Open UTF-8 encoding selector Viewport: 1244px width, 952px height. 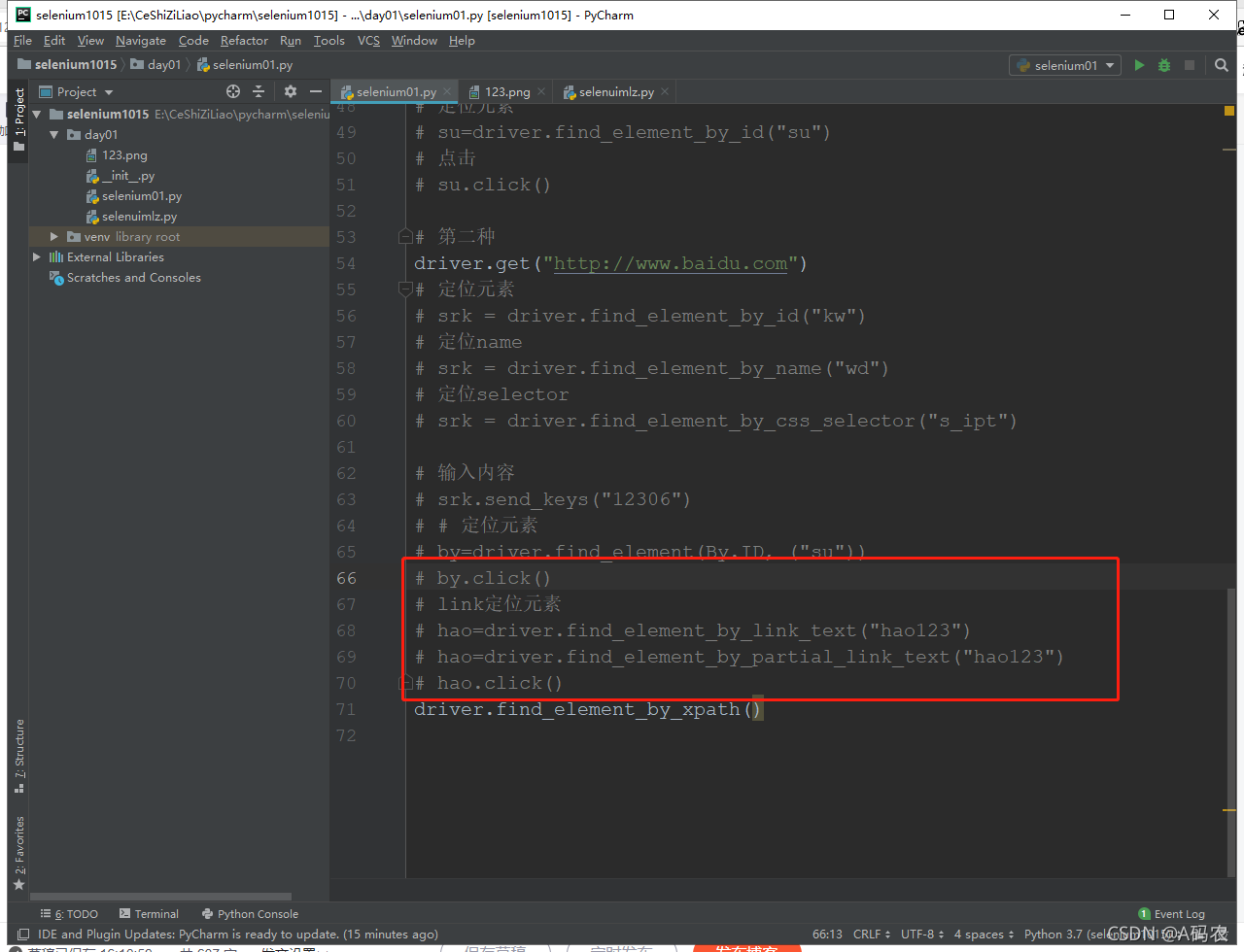pos(922,935)
